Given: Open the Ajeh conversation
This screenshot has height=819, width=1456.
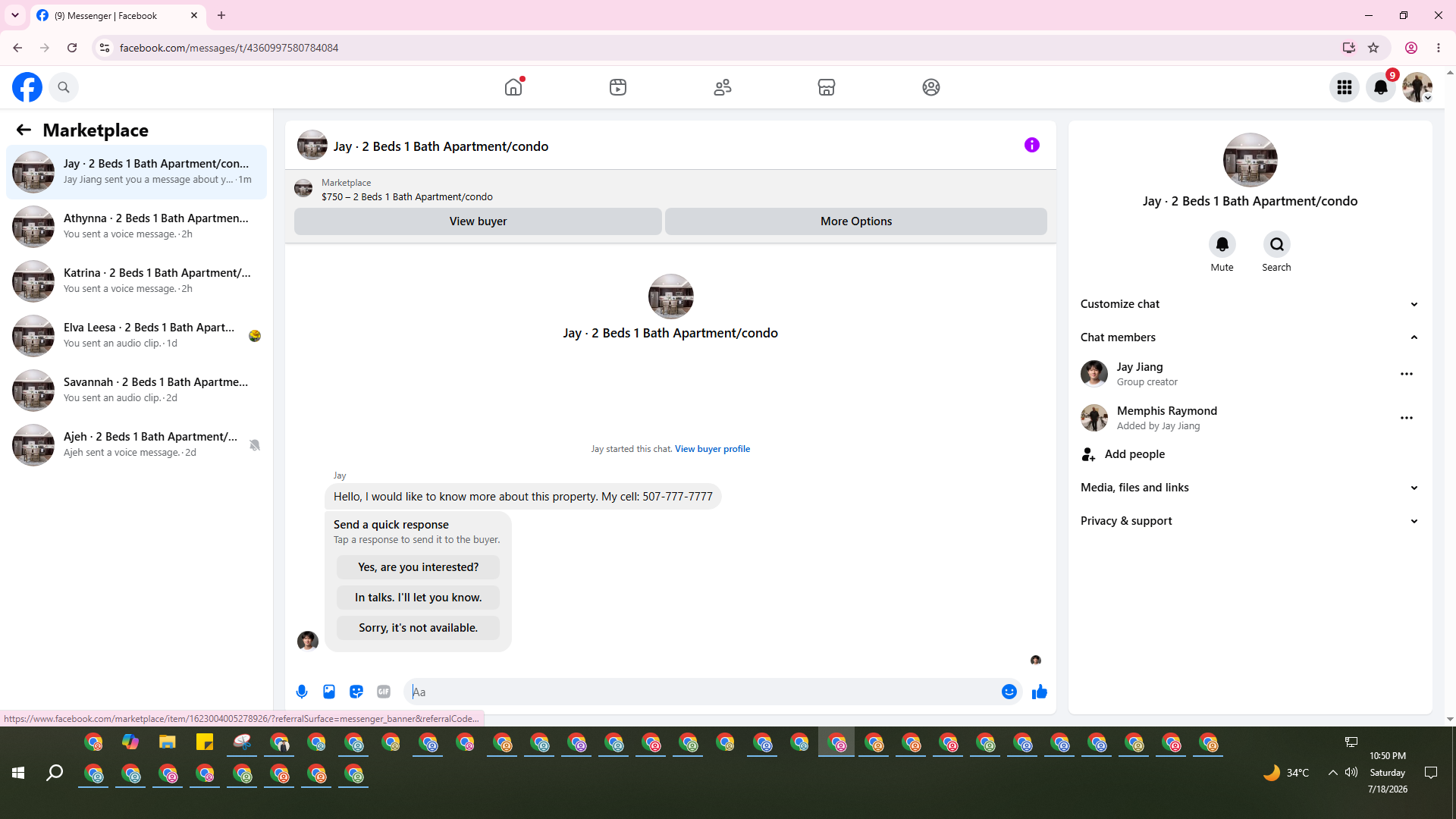Looking at the screenshot, I should (x=136, y=445).
